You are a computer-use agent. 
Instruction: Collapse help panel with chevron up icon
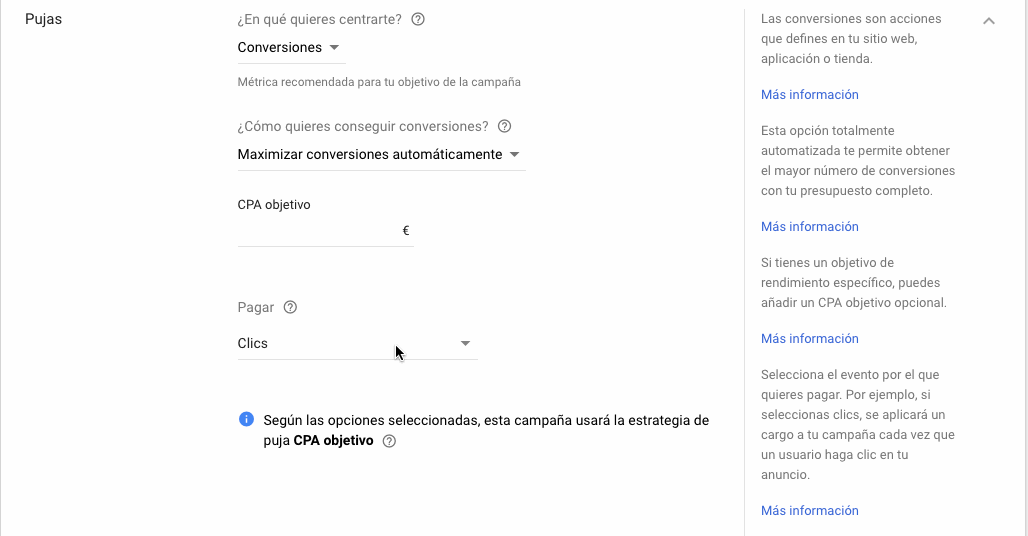[989, 21]
